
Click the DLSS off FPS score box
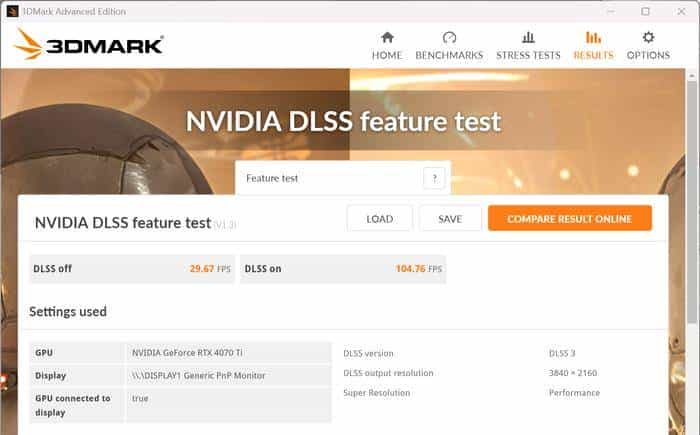tap(132, 269)
